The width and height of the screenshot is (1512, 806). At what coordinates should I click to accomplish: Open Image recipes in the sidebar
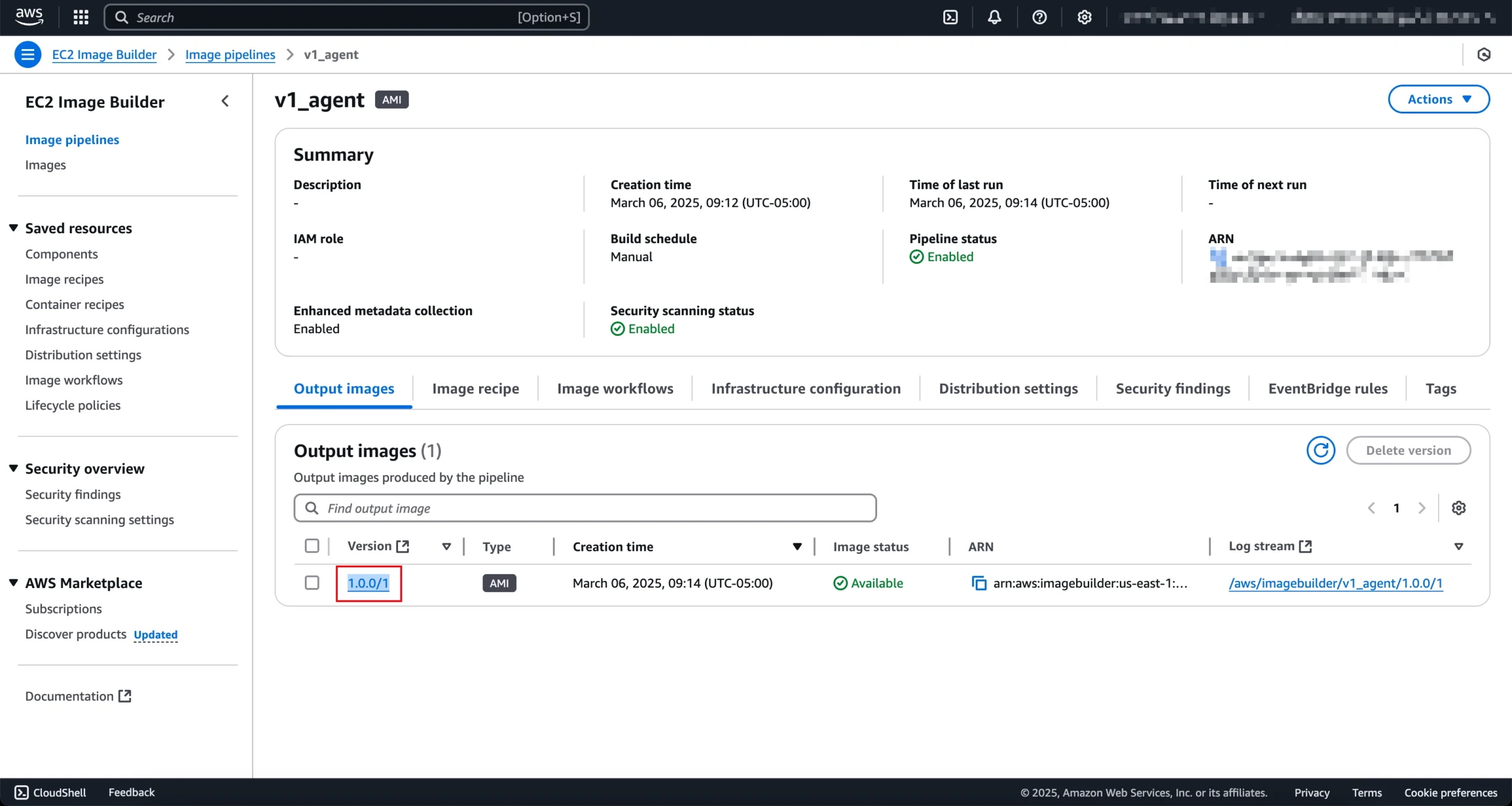tap(64, 279)
